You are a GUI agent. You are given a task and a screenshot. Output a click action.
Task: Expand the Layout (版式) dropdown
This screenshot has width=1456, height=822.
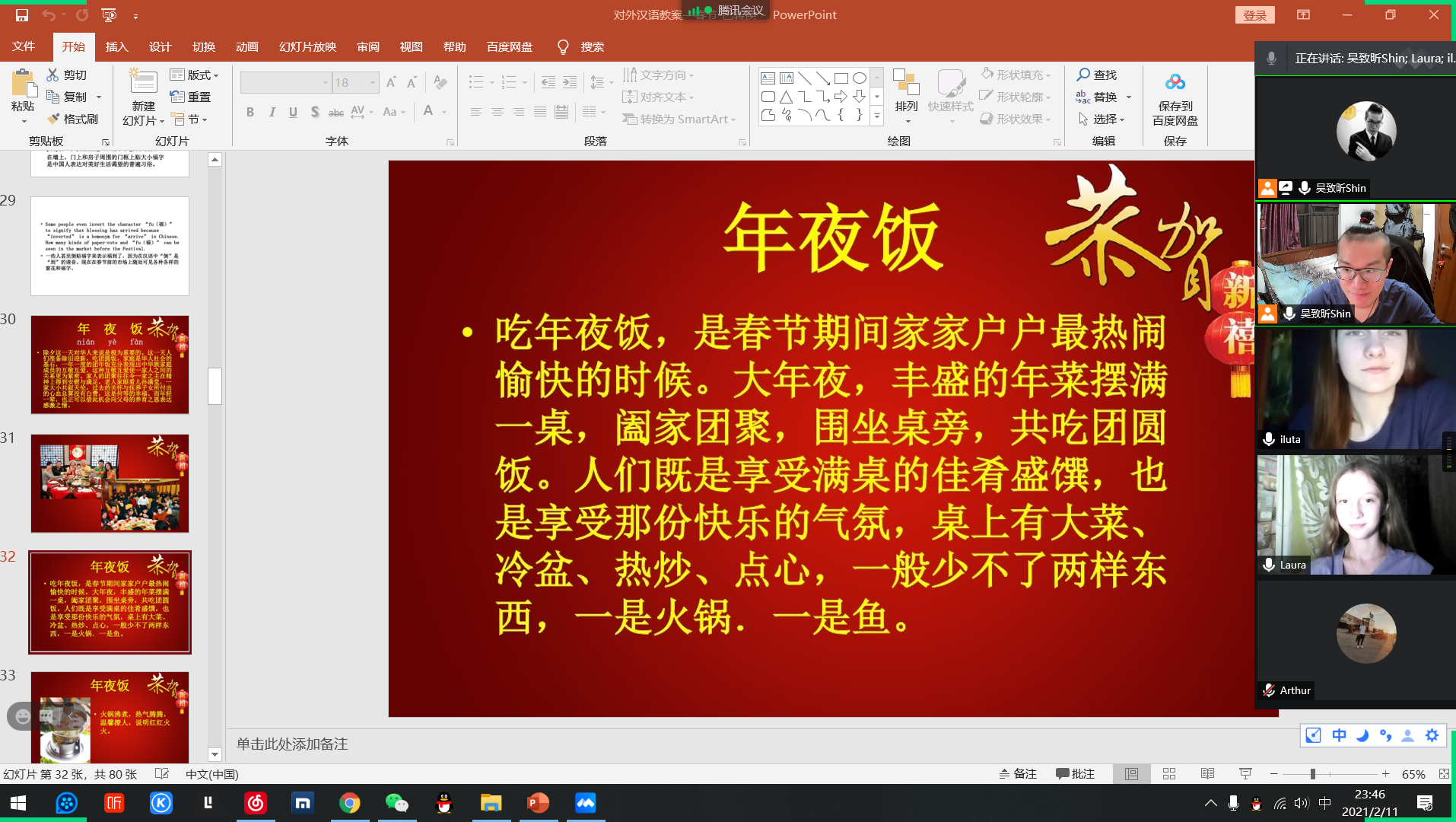(195, 75)
